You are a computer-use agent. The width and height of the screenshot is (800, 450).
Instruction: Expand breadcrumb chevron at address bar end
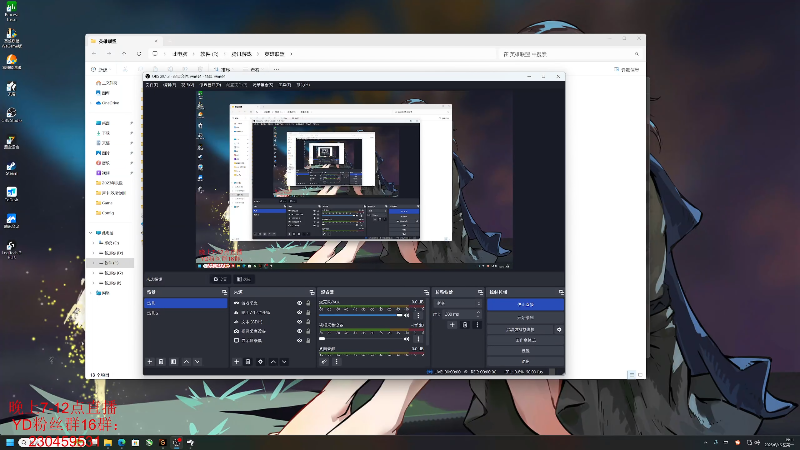[x=291, y=54]
